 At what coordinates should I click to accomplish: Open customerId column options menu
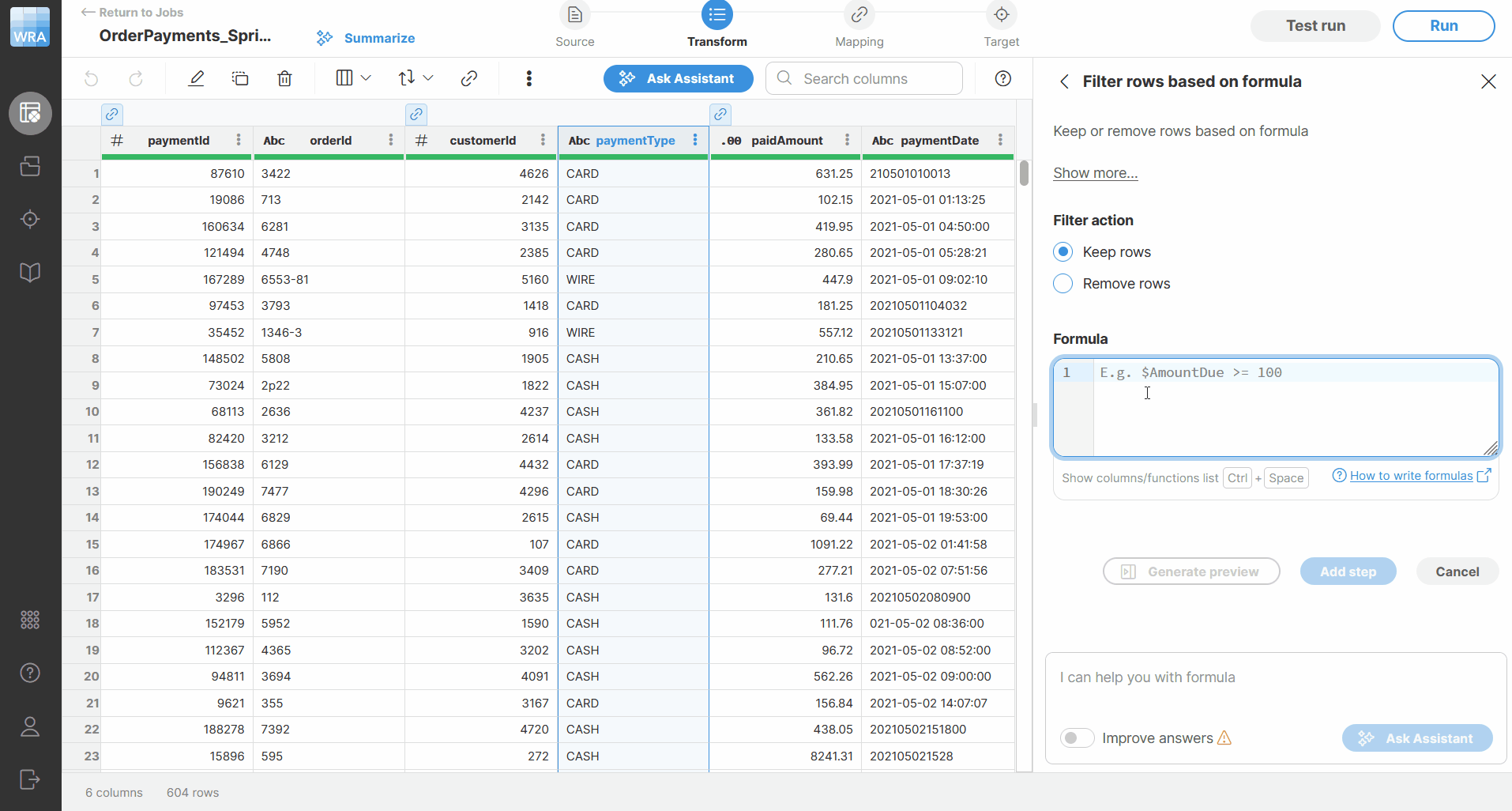(543, 140)
